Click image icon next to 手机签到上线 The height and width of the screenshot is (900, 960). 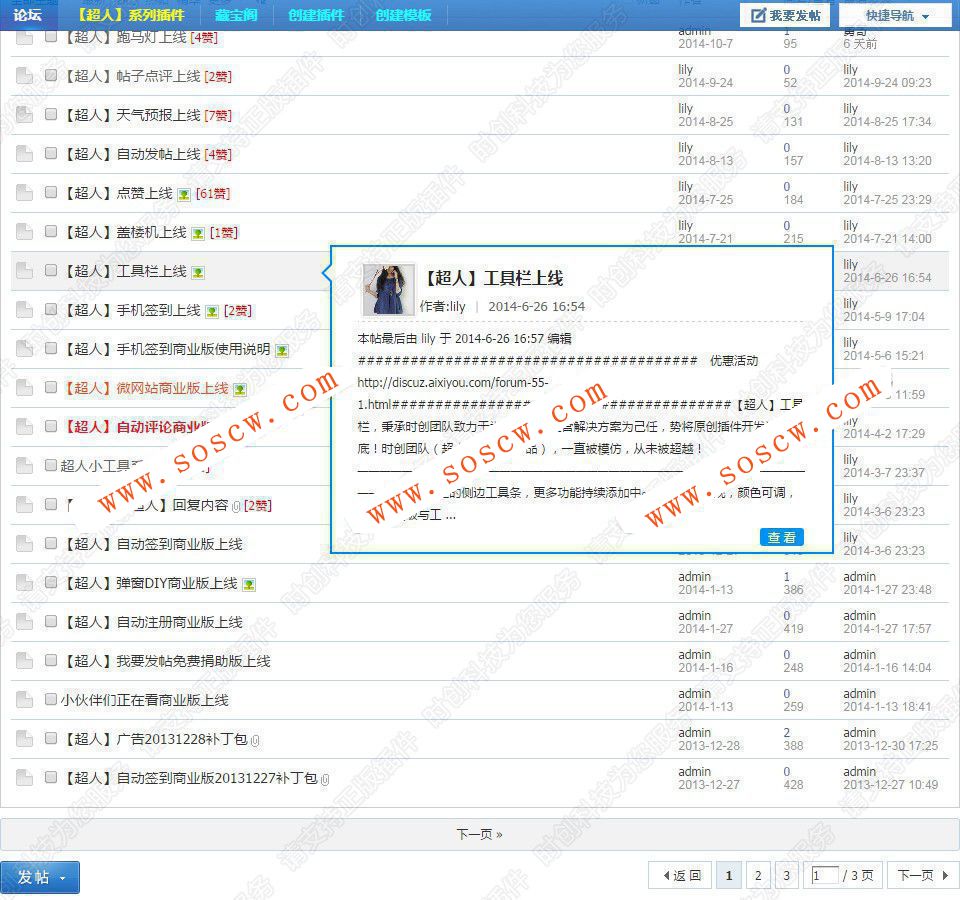click(212, 312)
